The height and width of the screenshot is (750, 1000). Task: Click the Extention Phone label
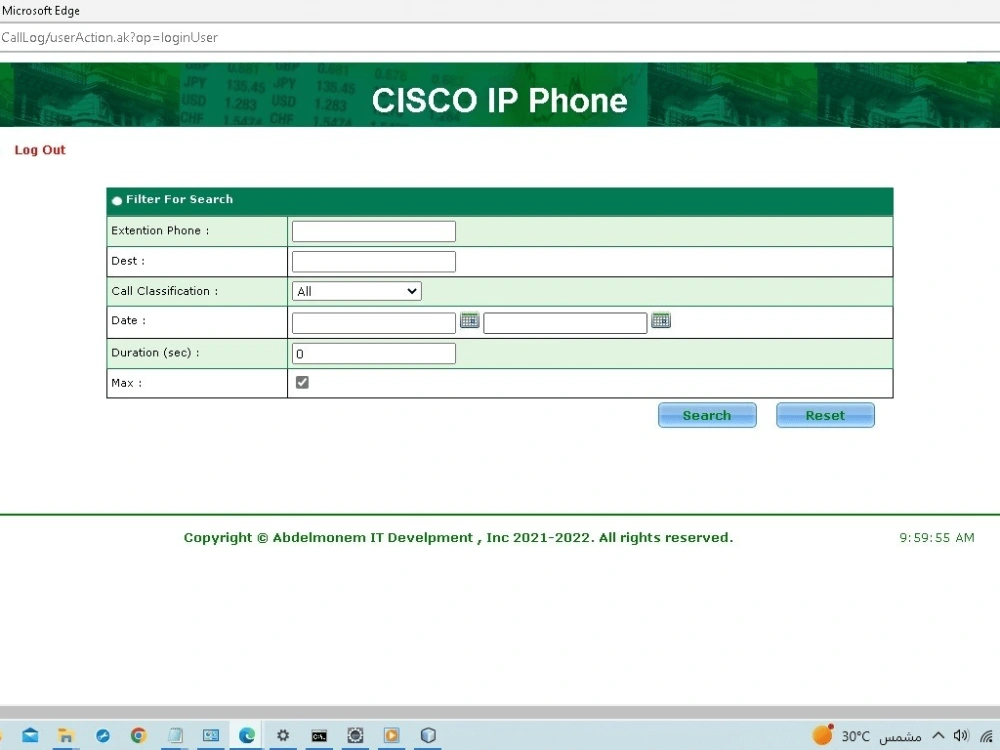tap(160, 230)
